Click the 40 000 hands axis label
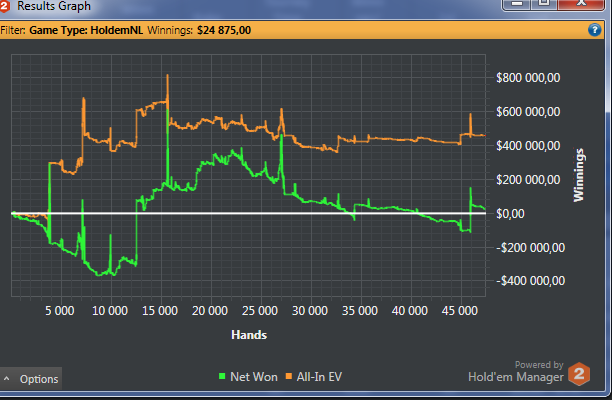Image resolution: width=612 pixels, height=400 pixels. click(x=409, y=311)
